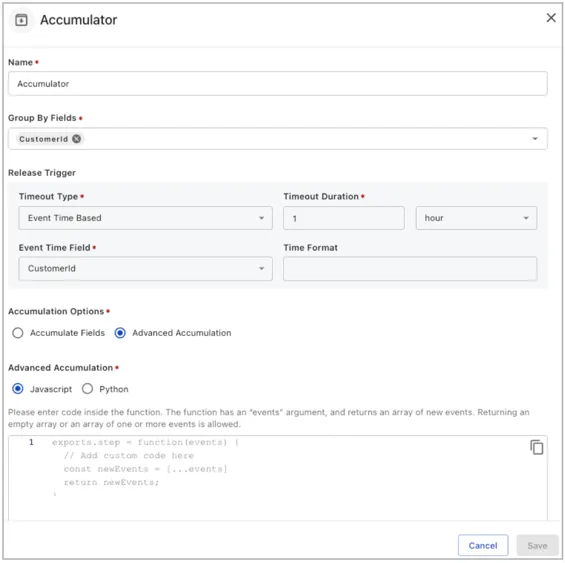
Task: Open the Event Time Field dropdown
Action: (146, 269)
